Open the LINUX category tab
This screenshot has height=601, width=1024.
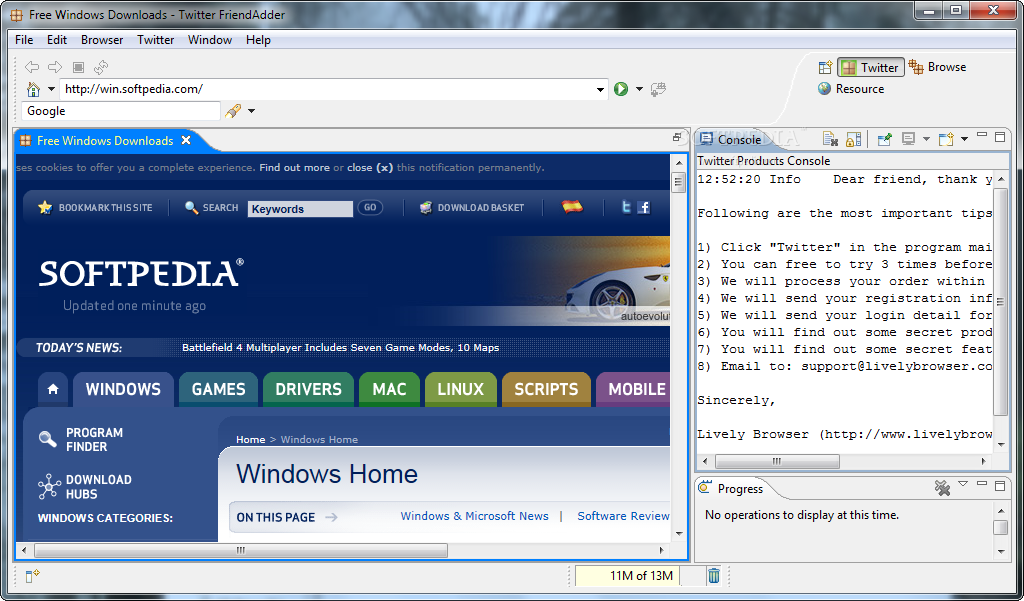click(460, 389)
